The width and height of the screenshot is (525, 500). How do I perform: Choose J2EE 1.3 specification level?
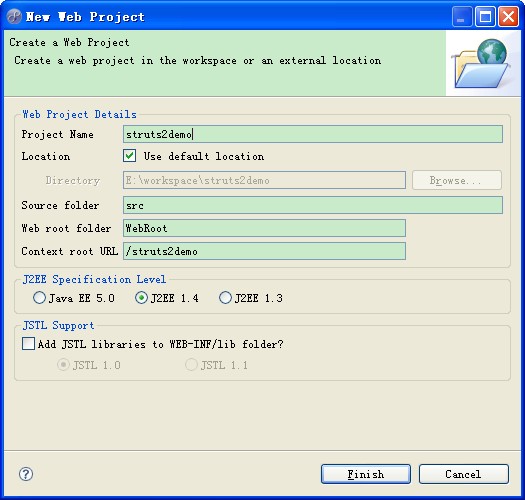[x=225, y=297]
